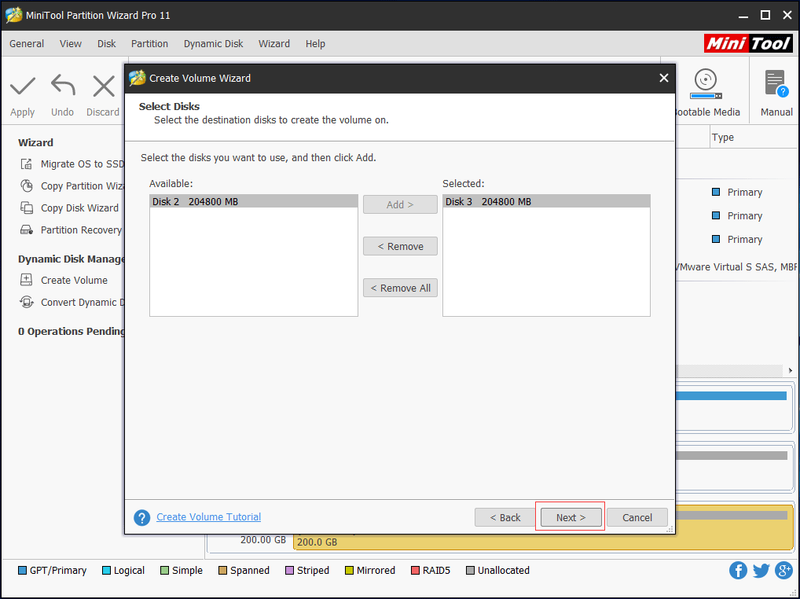
Task: Click the < Remove button
Action: (x=400, y=246)
